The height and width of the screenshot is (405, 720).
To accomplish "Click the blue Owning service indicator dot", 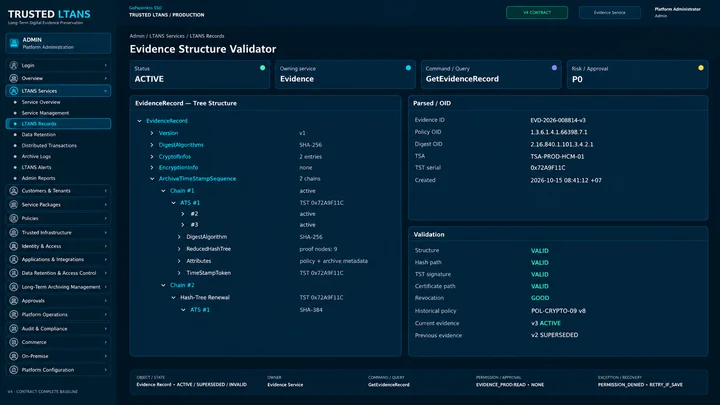I will coord(408,68).
